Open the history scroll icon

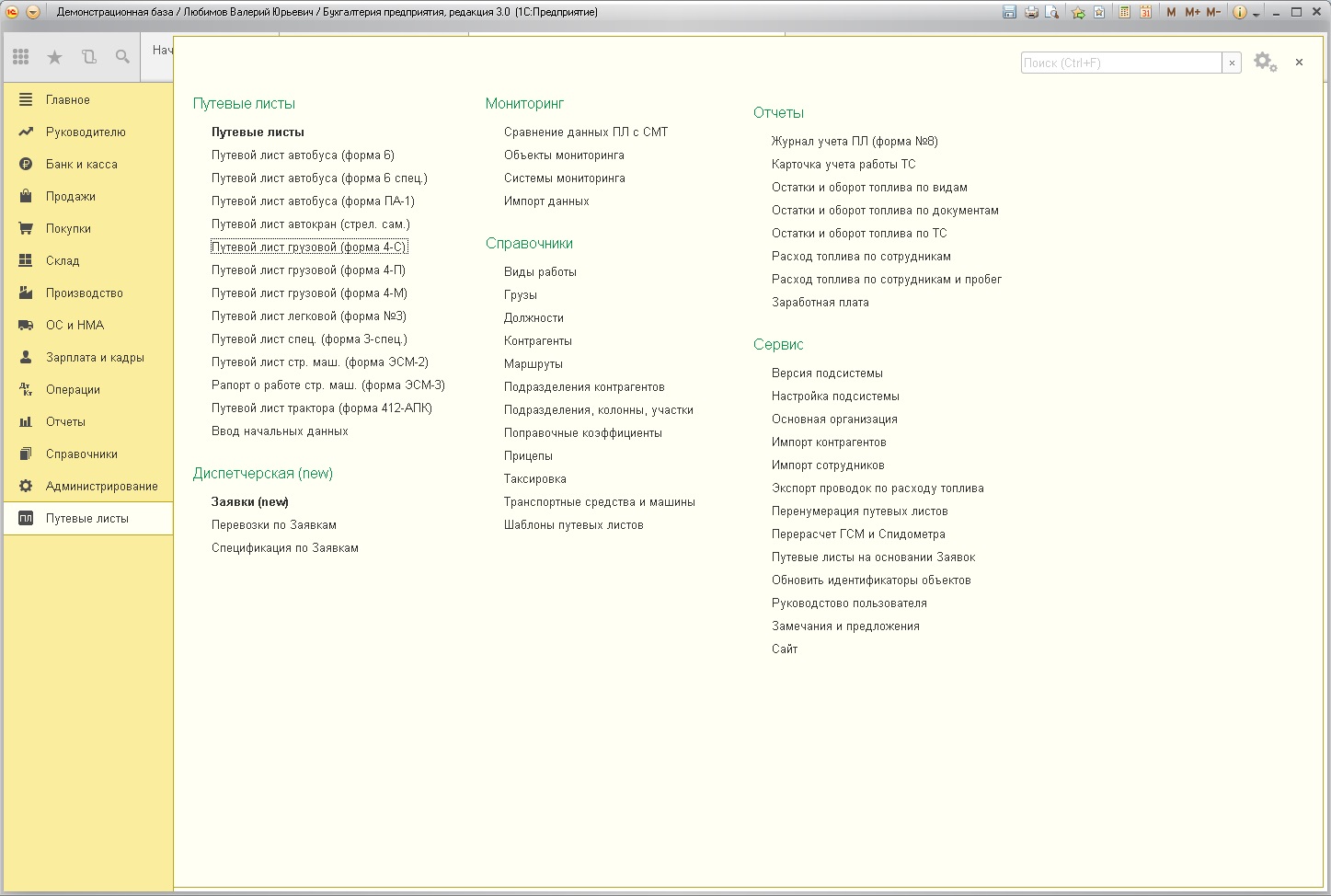(88, 57)
